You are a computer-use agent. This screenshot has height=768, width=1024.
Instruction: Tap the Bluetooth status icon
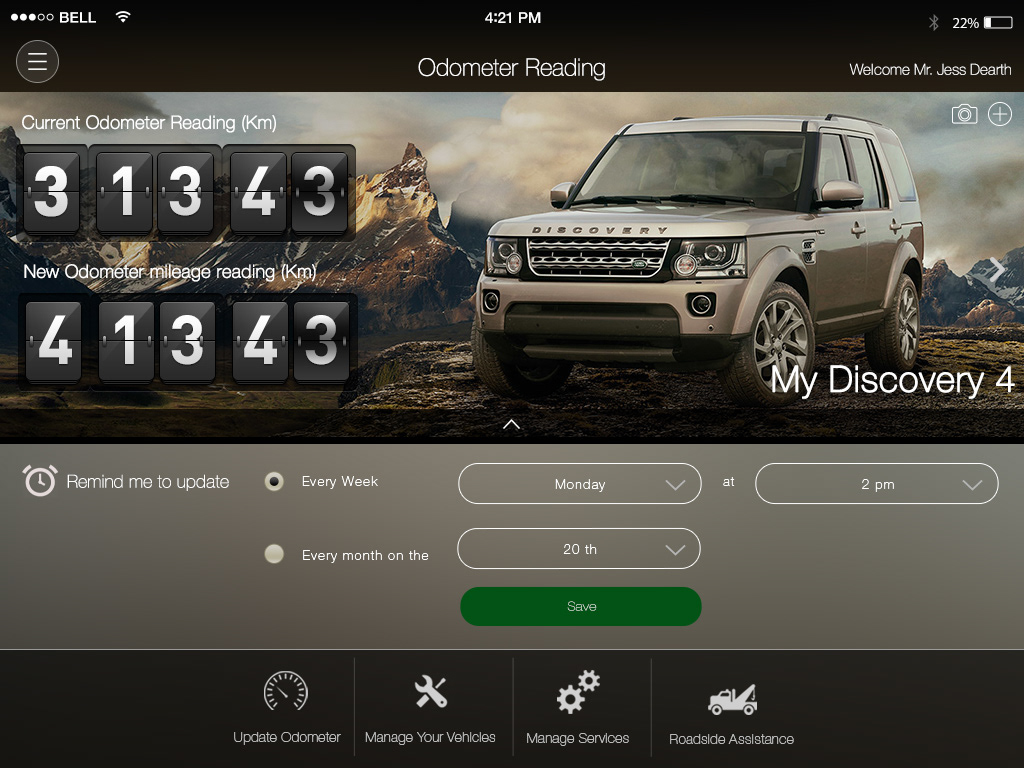coord(934,23)
